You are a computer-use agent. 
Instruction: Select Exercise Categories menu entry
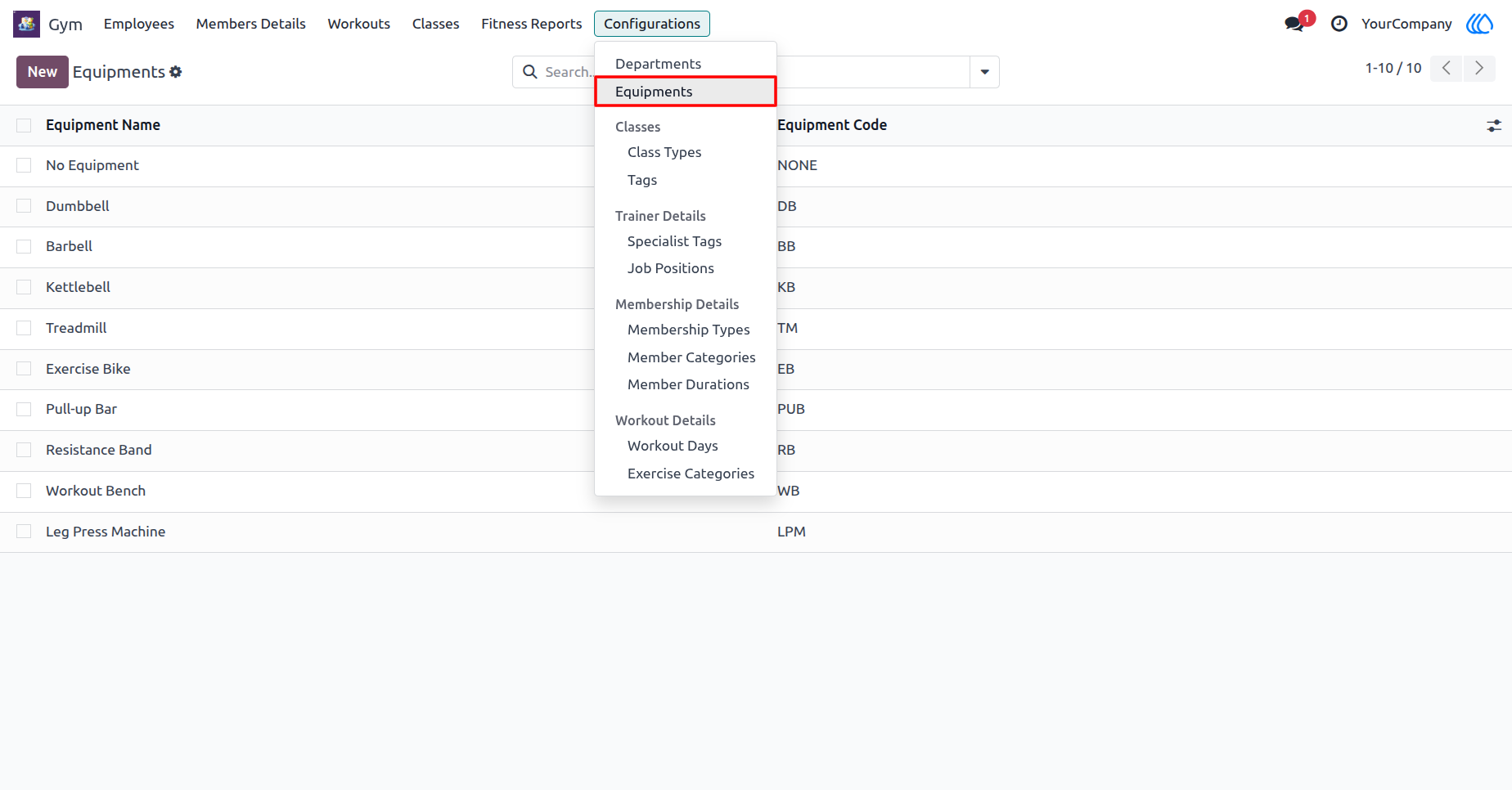691,474
